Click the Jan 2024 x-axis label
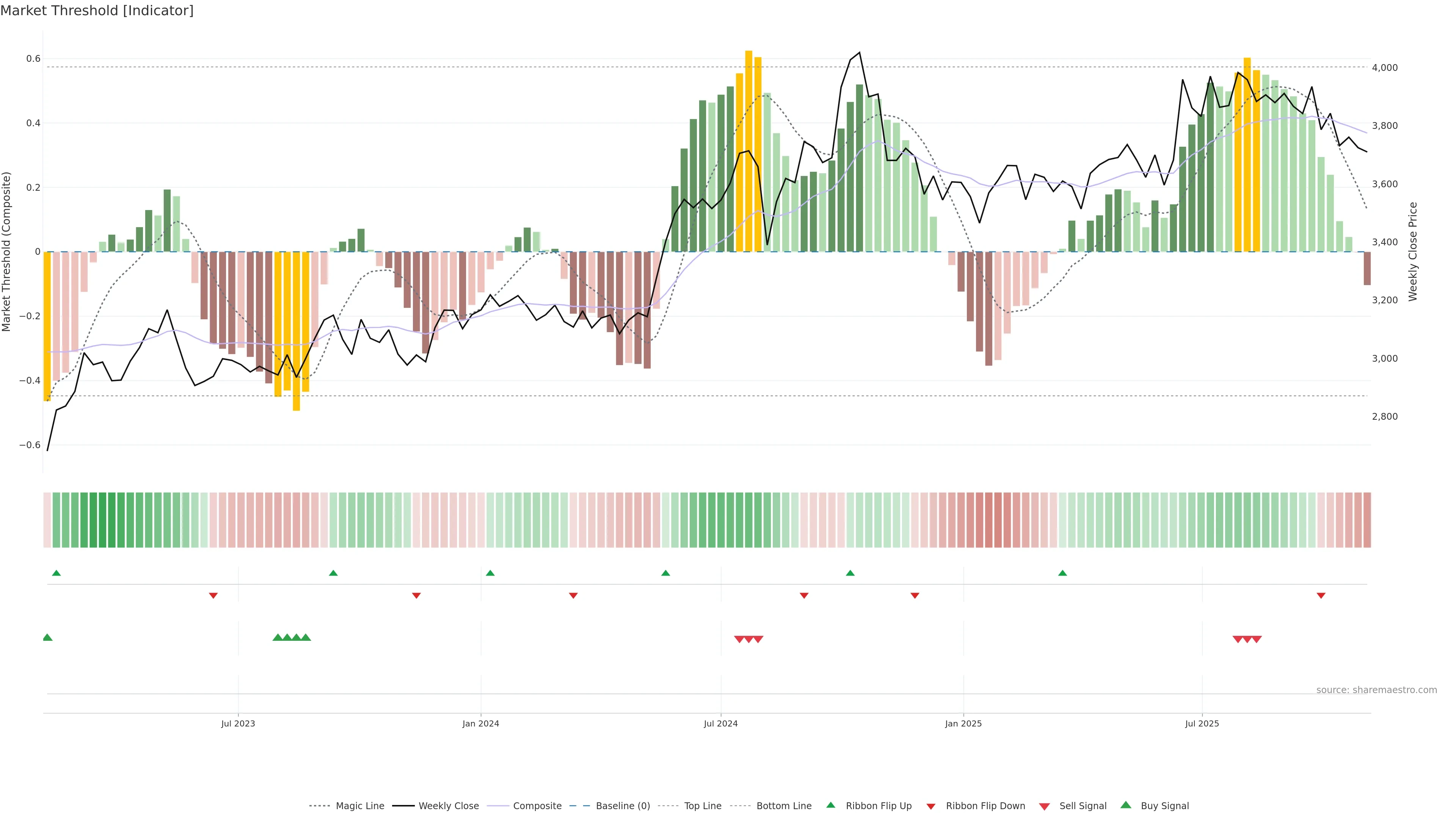Image resolution: width=1456 pixels, height=819 pixels. (x=480, y=723)
